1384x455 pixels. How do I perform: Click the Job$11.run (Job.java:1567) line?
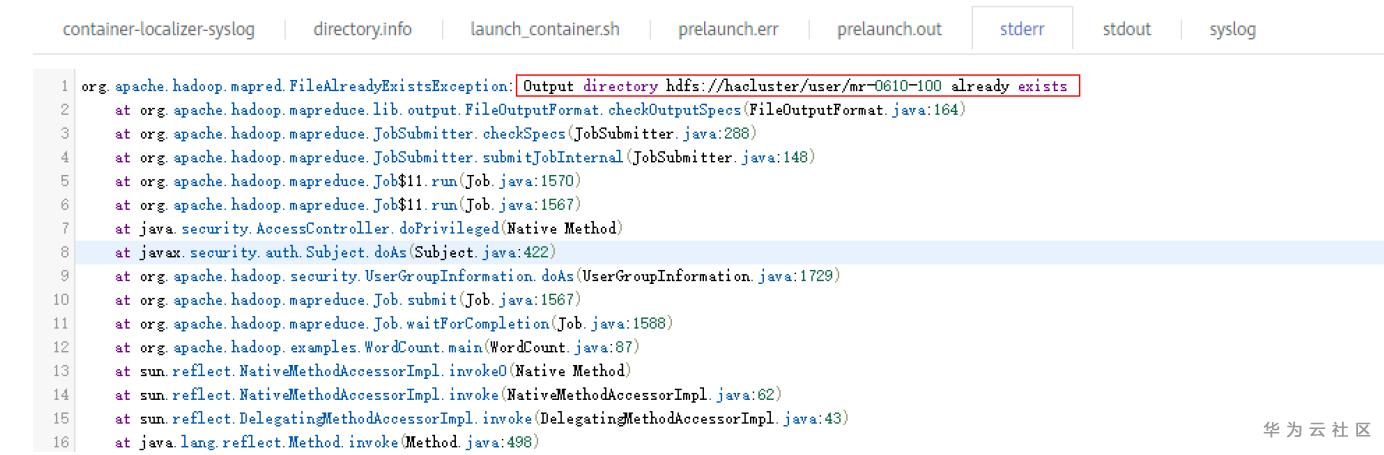(348, 204)
